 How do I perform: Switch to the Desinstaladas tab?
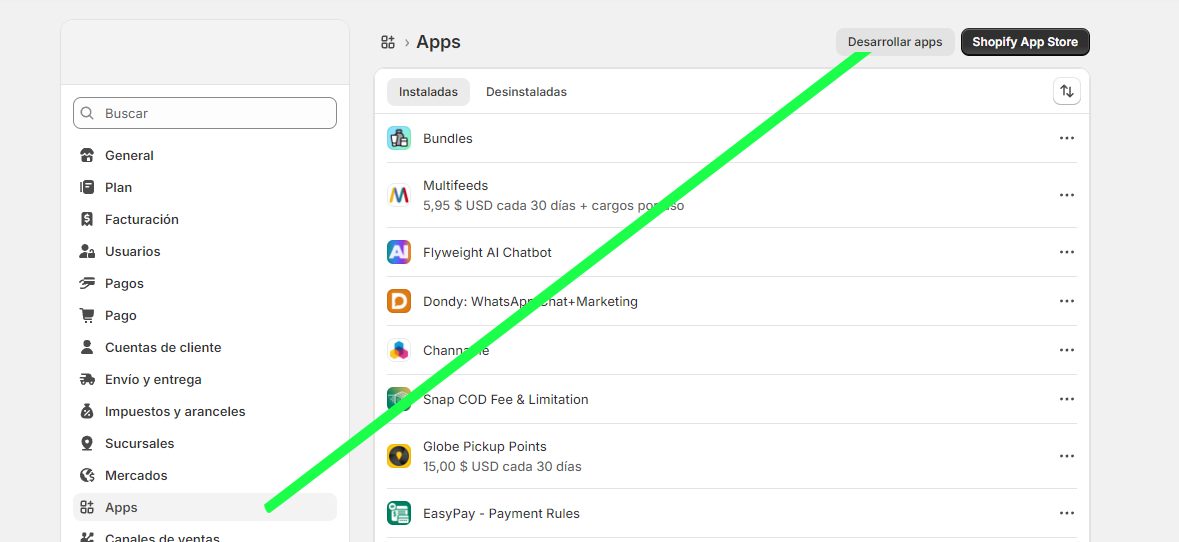[526, 92]
